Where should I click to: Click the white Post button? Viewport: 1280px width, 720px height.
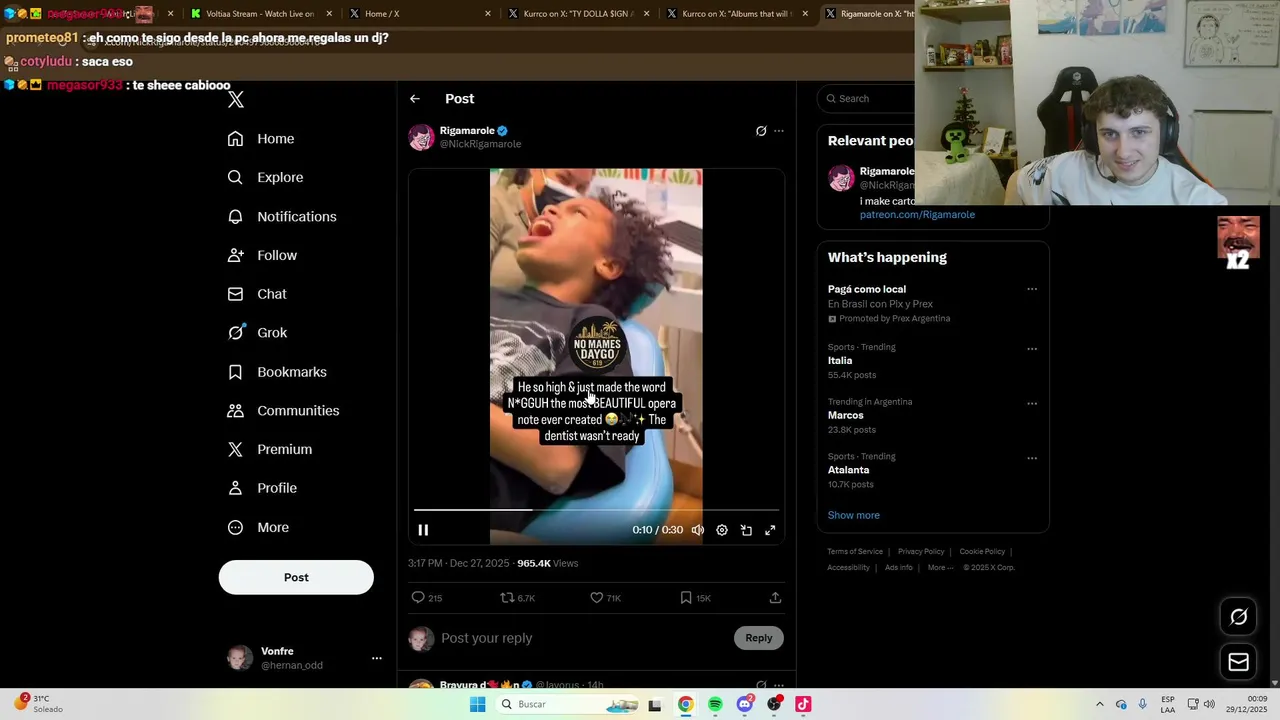pos(296,577)
